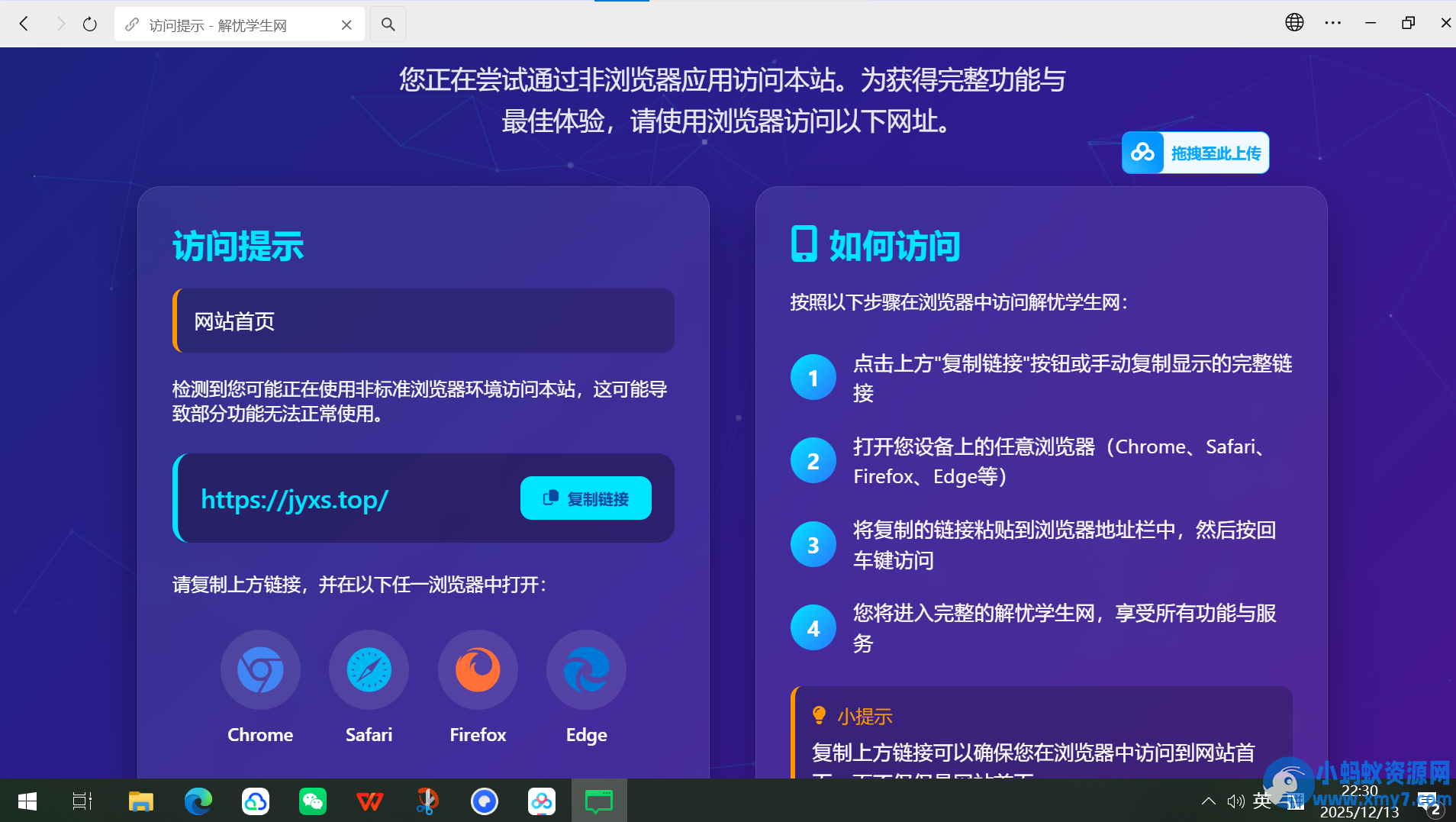Select the Firefox icon on the webpage
The height and width of the screenshot is (822, 1456).
click(x=477, y=669)
